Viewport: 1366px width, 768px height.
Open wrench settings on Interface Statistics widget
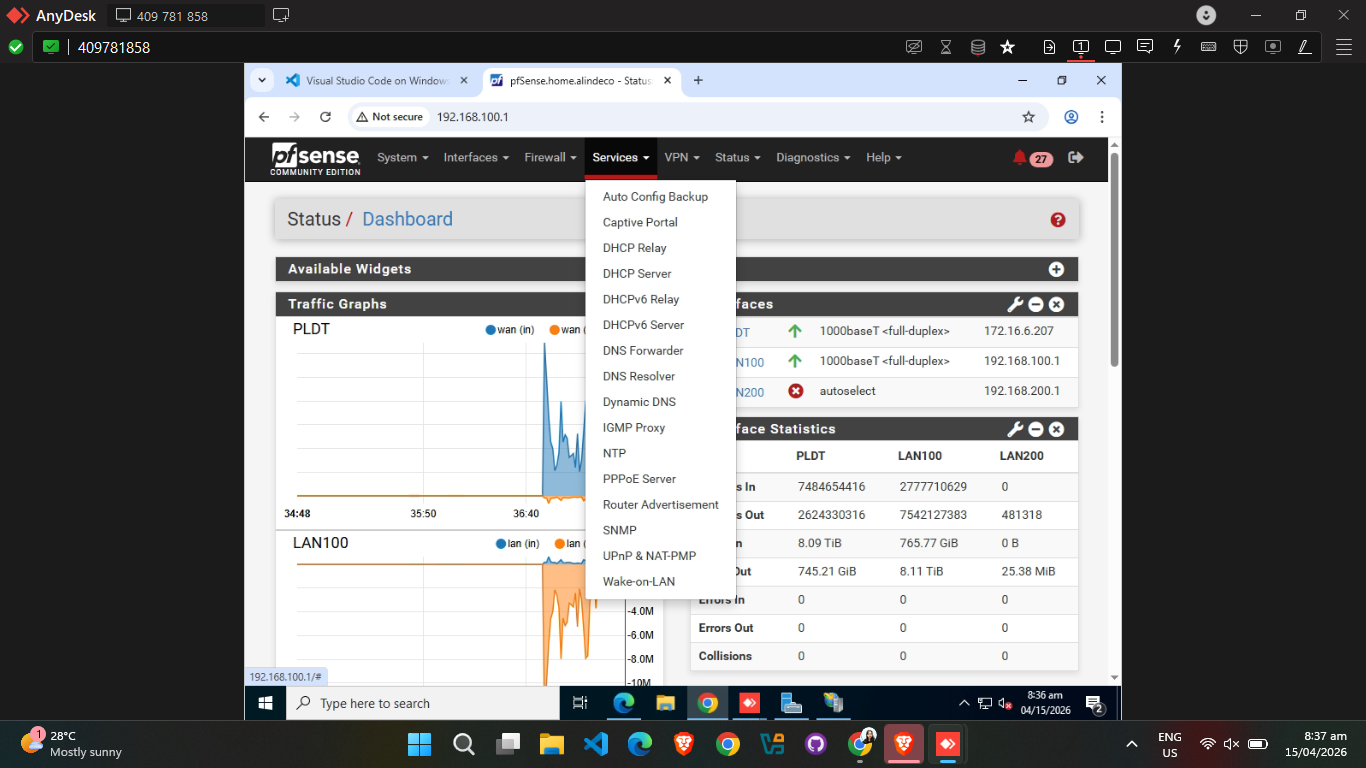click(x=1015, y=429)
